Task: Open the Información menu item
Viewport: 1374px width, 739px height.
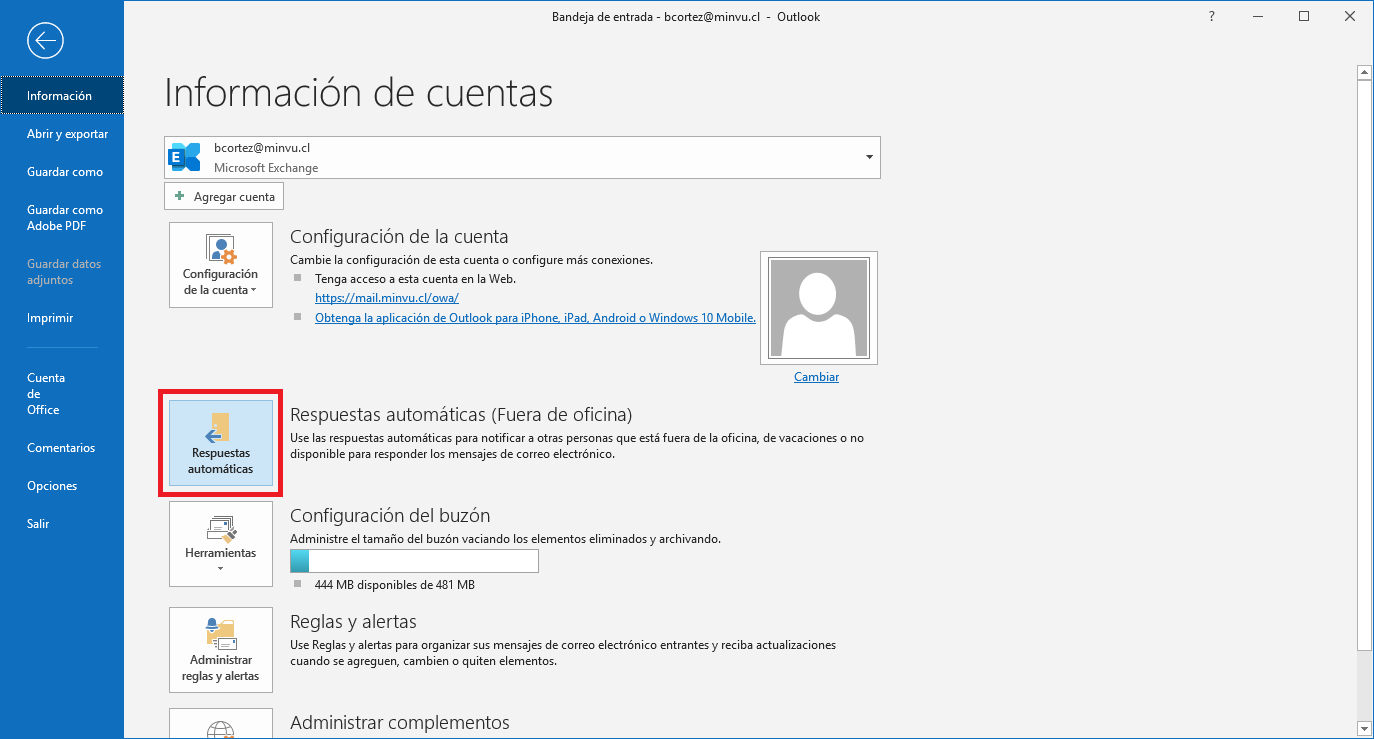Action: point(61,96)
